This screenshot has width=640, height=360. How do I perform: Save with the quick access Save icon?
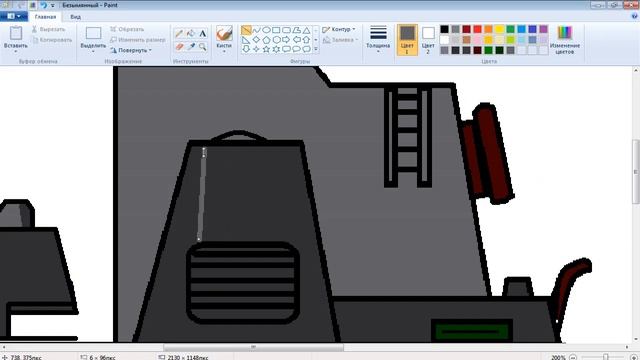(x=33, y=5)
